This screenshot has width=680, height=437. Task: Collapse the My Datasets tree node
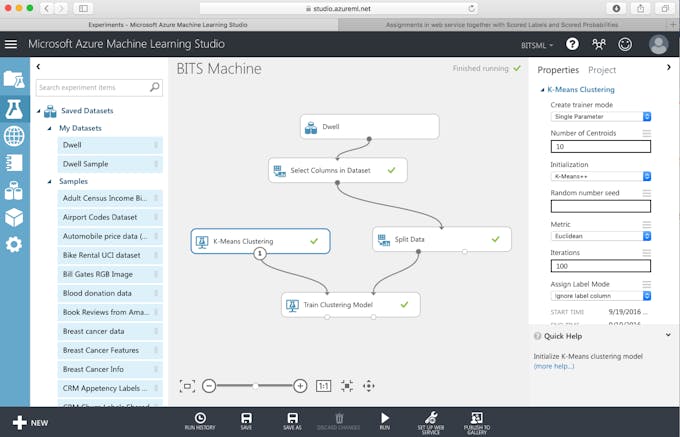pyautogui.click(x=49, y=128)
